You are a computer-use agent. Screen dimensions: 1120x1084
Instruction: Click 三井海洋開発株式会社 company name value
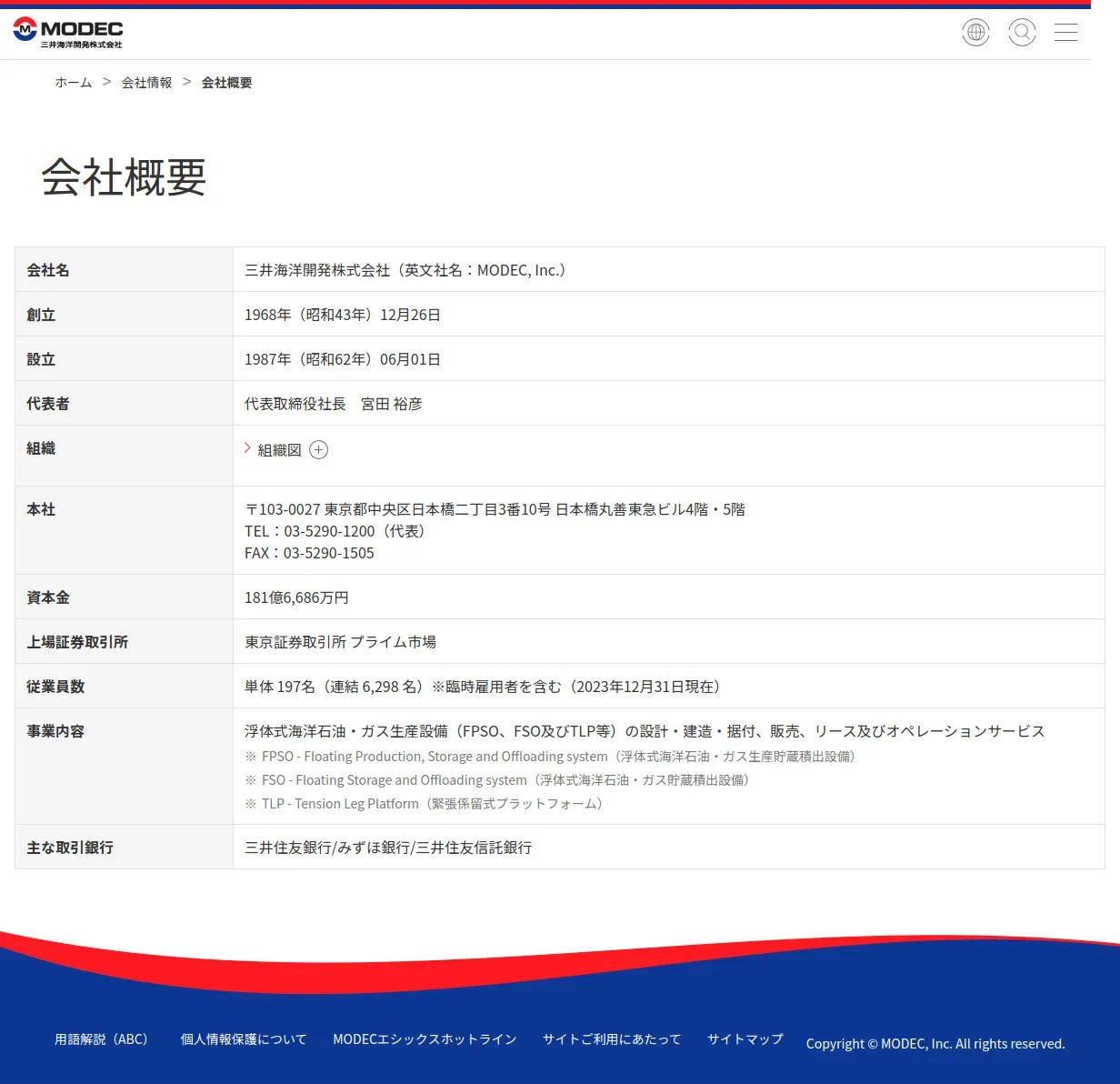click(x=405, y=270)
